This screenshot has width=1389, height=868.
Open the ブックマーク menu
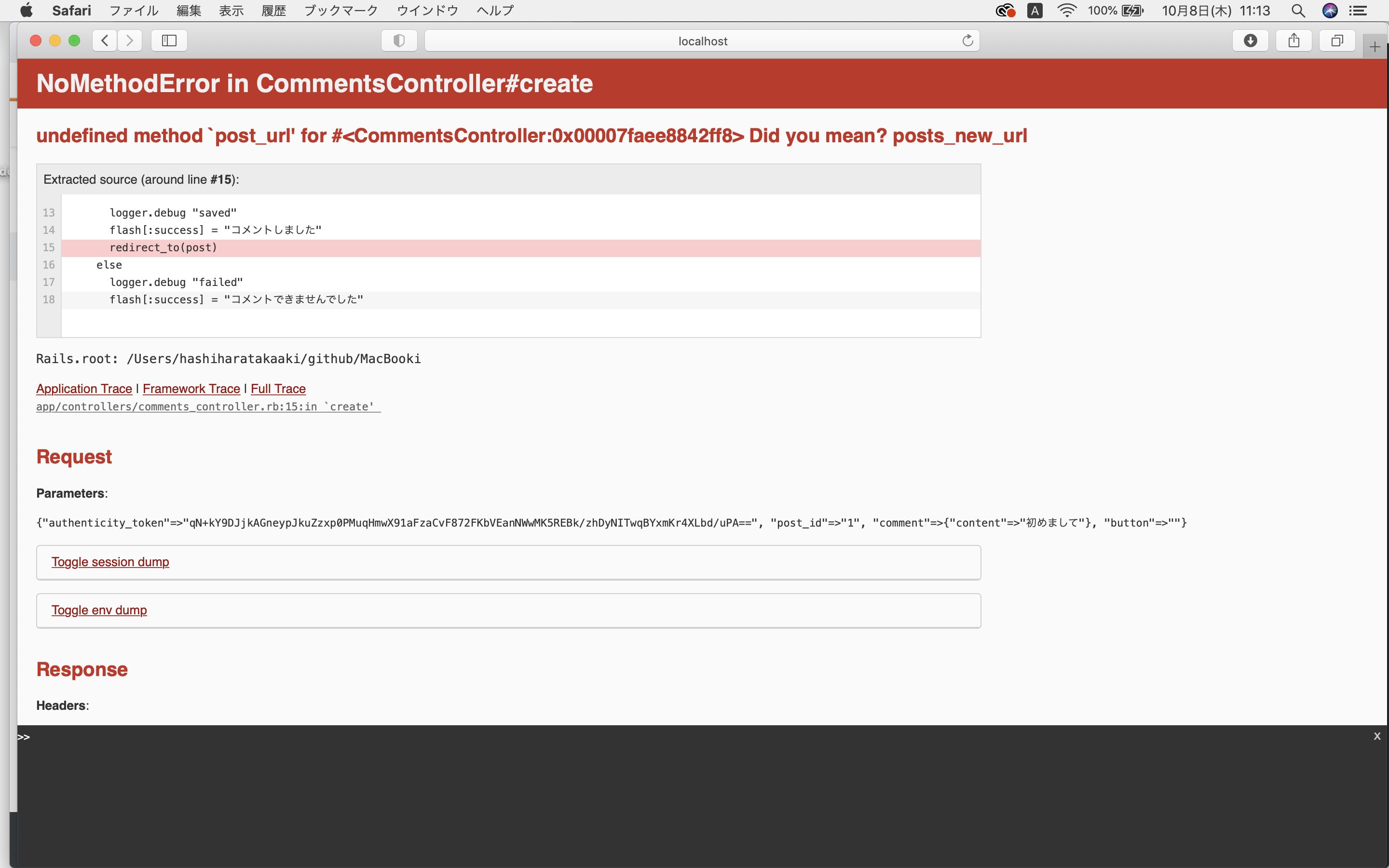[340, 10]
